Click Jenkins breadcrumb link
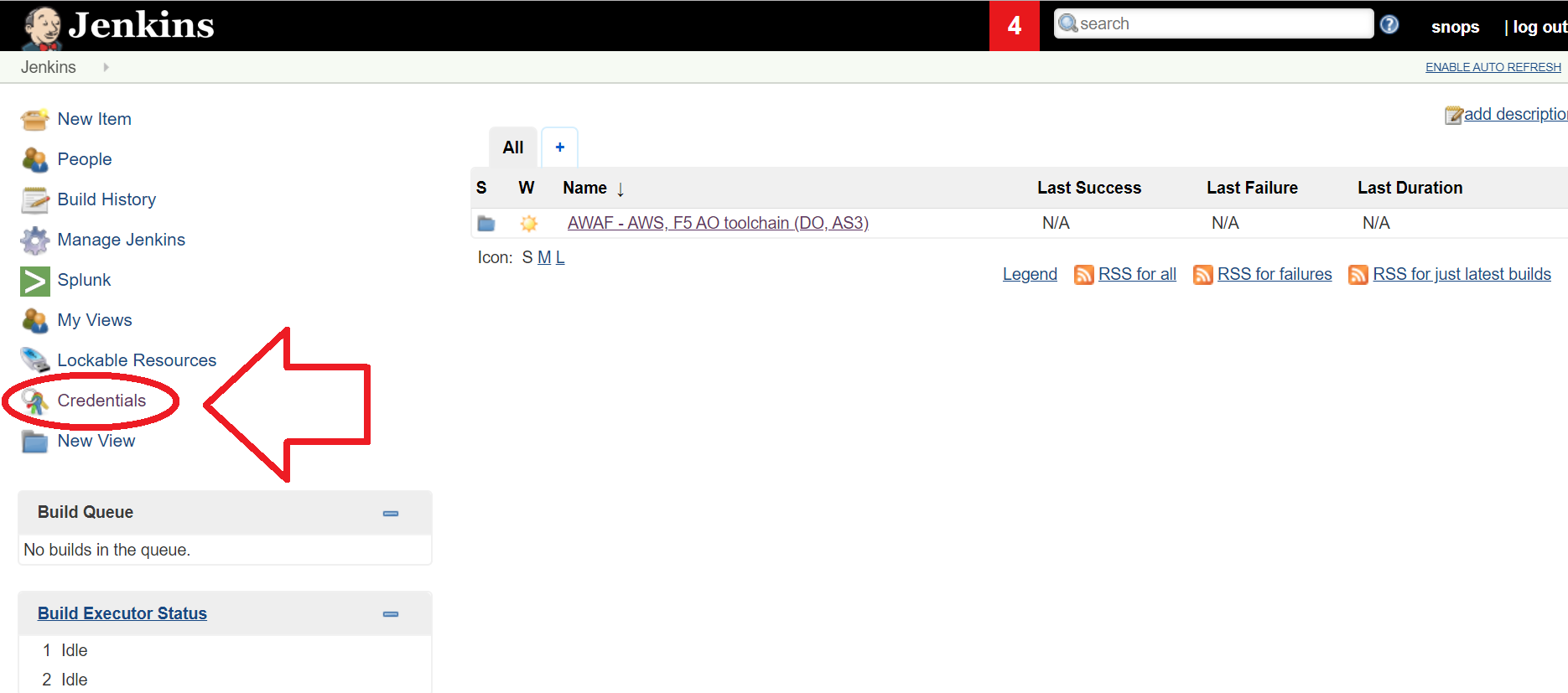The width and height of the screenshot is (1568, 693). [49, 67]
